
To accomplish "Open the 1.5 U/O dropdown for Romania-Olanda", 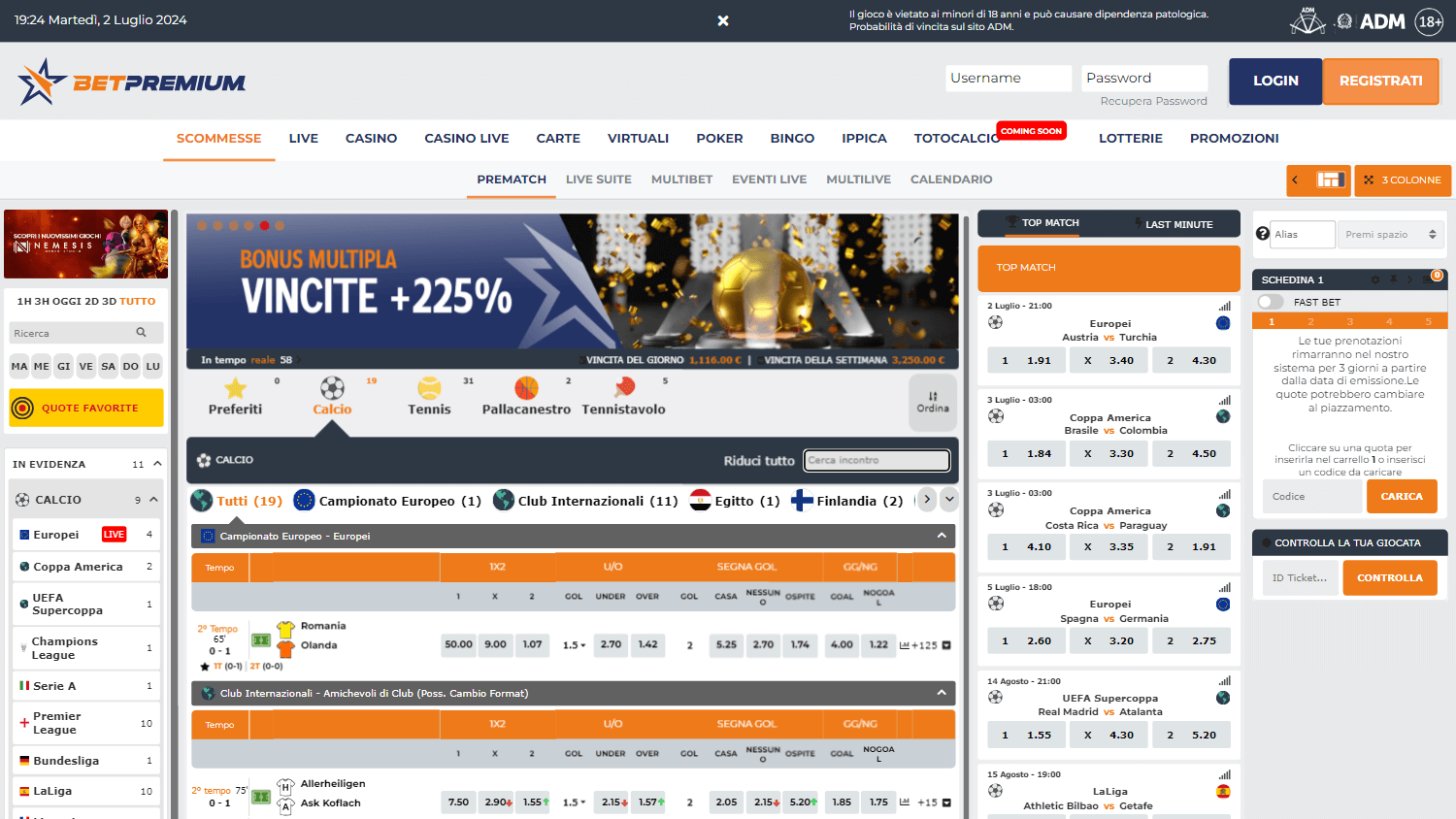I will pos(575,645).
